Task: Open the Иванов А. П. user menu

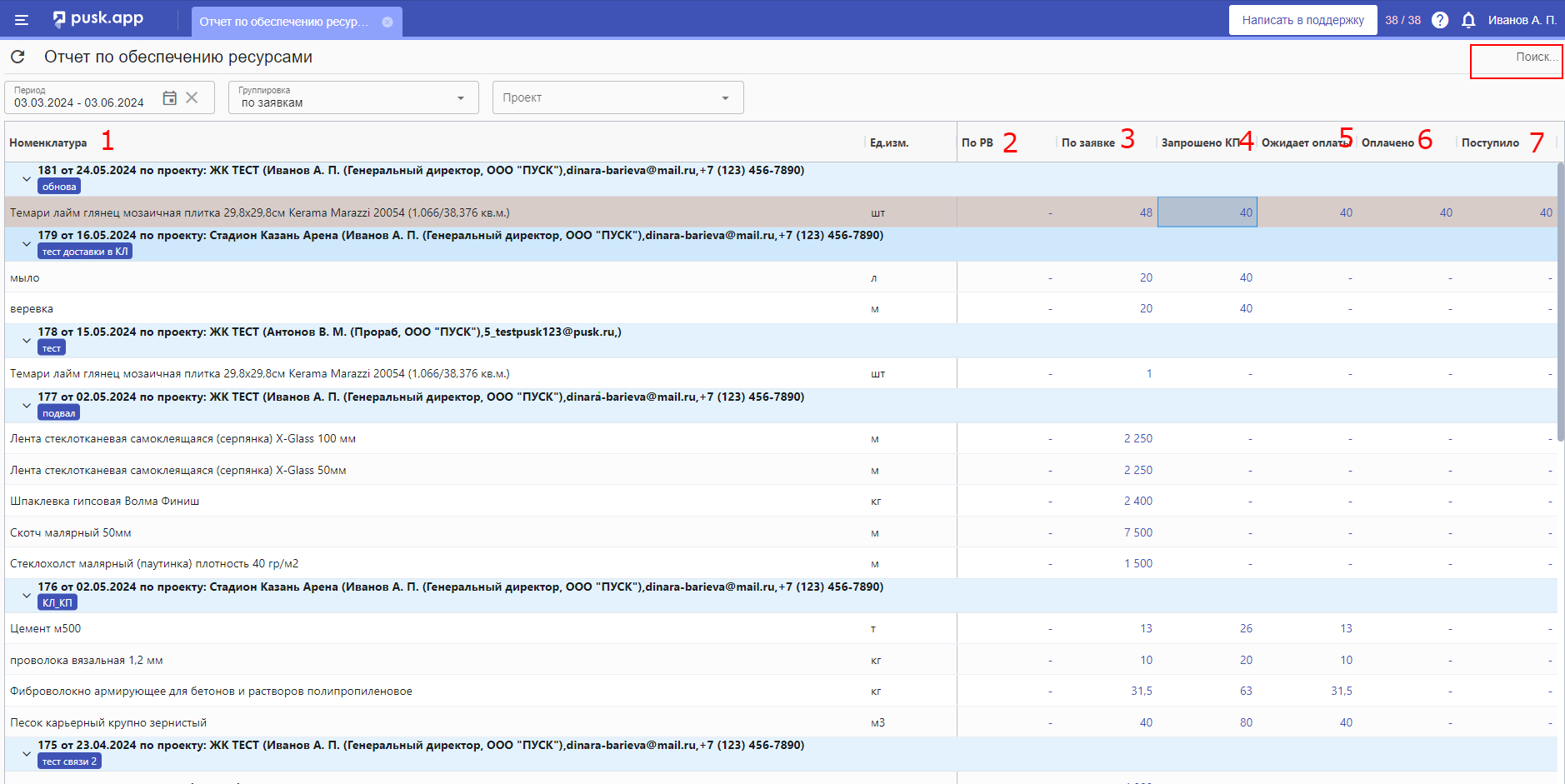Action: click(1522, 20)
